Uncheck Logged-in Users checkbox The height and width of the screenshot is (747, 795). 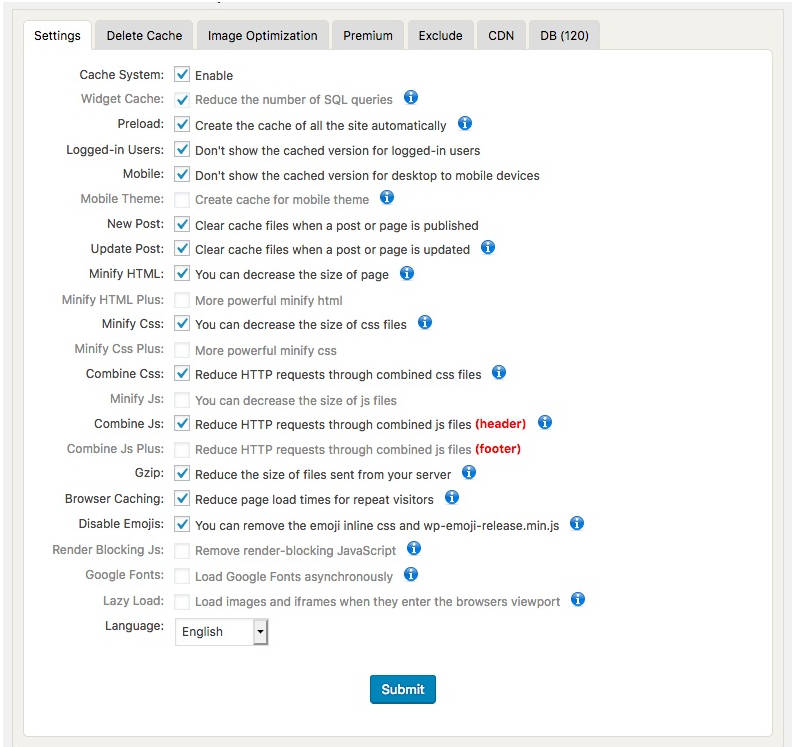pyautogui.click(x=182, y=150)
